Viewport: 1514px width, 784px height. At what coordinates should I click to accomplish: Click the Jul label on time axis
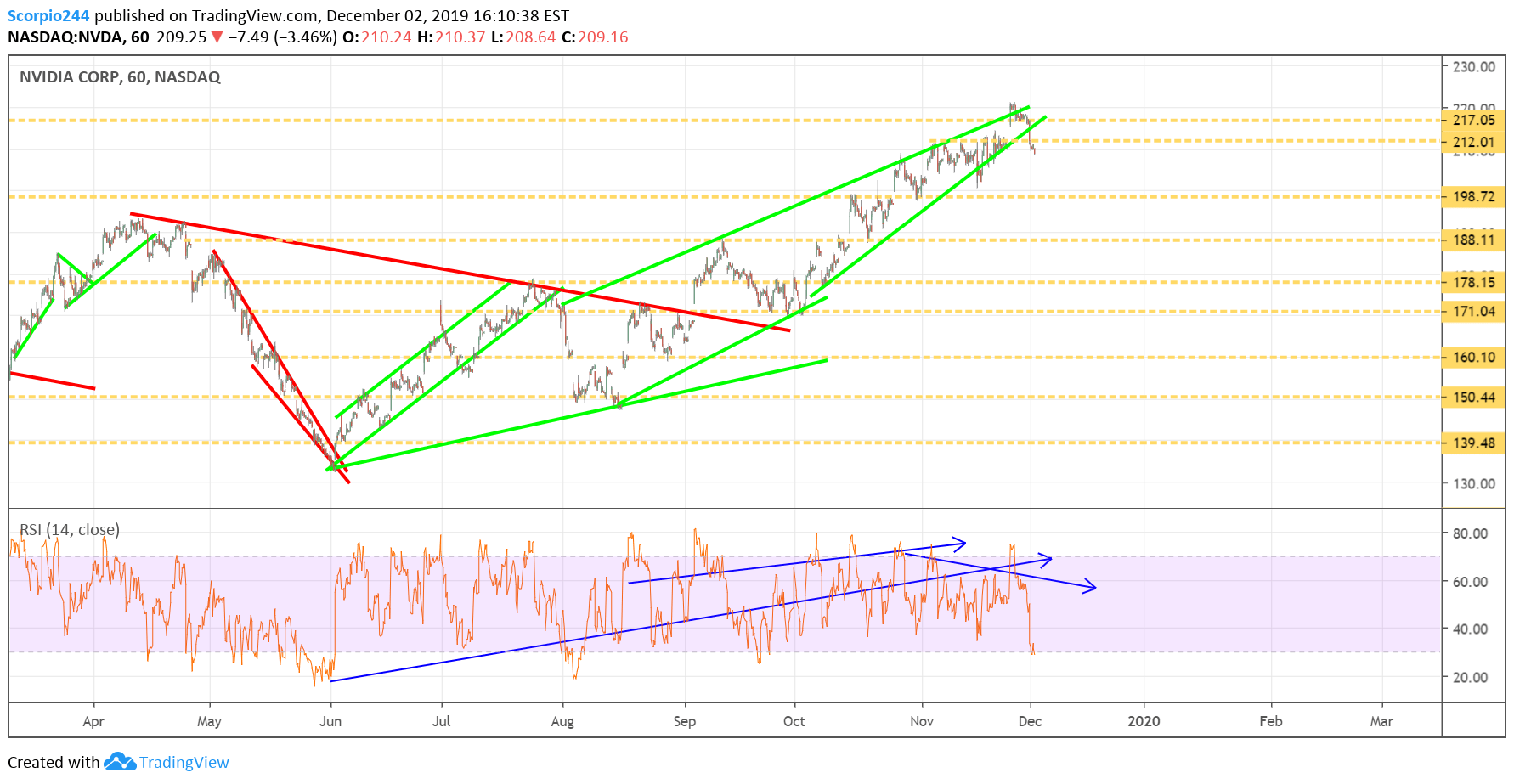point(441,721)
